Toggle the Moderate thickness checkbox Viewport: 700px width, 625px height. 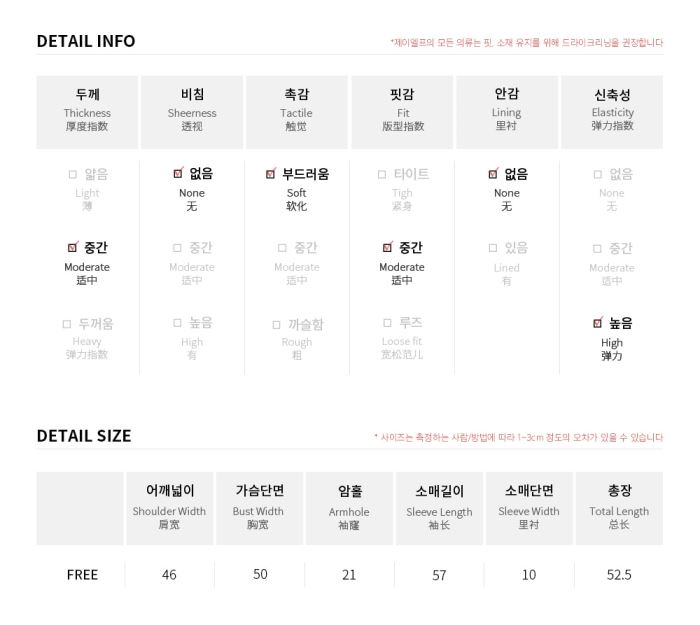pyautogui.click(x=73, y=247)
